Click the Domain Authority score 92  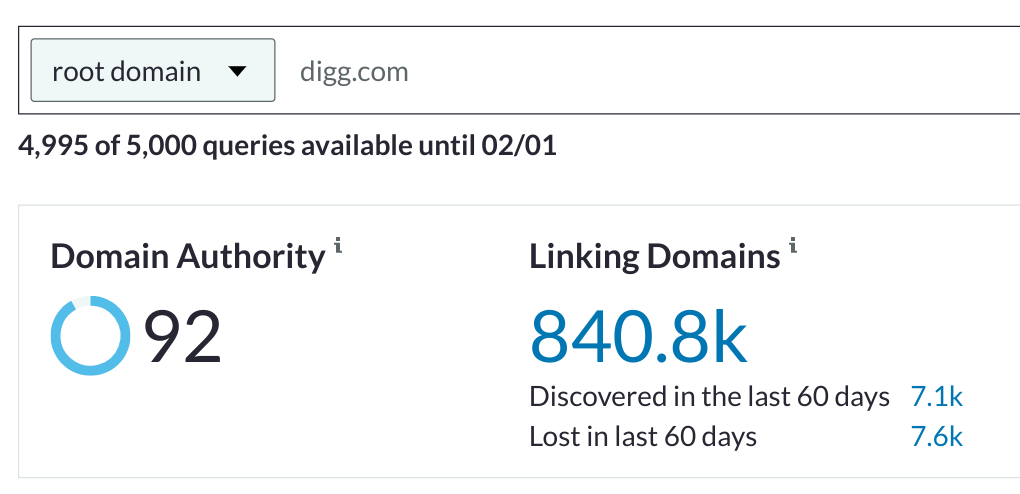coord(182,337)
